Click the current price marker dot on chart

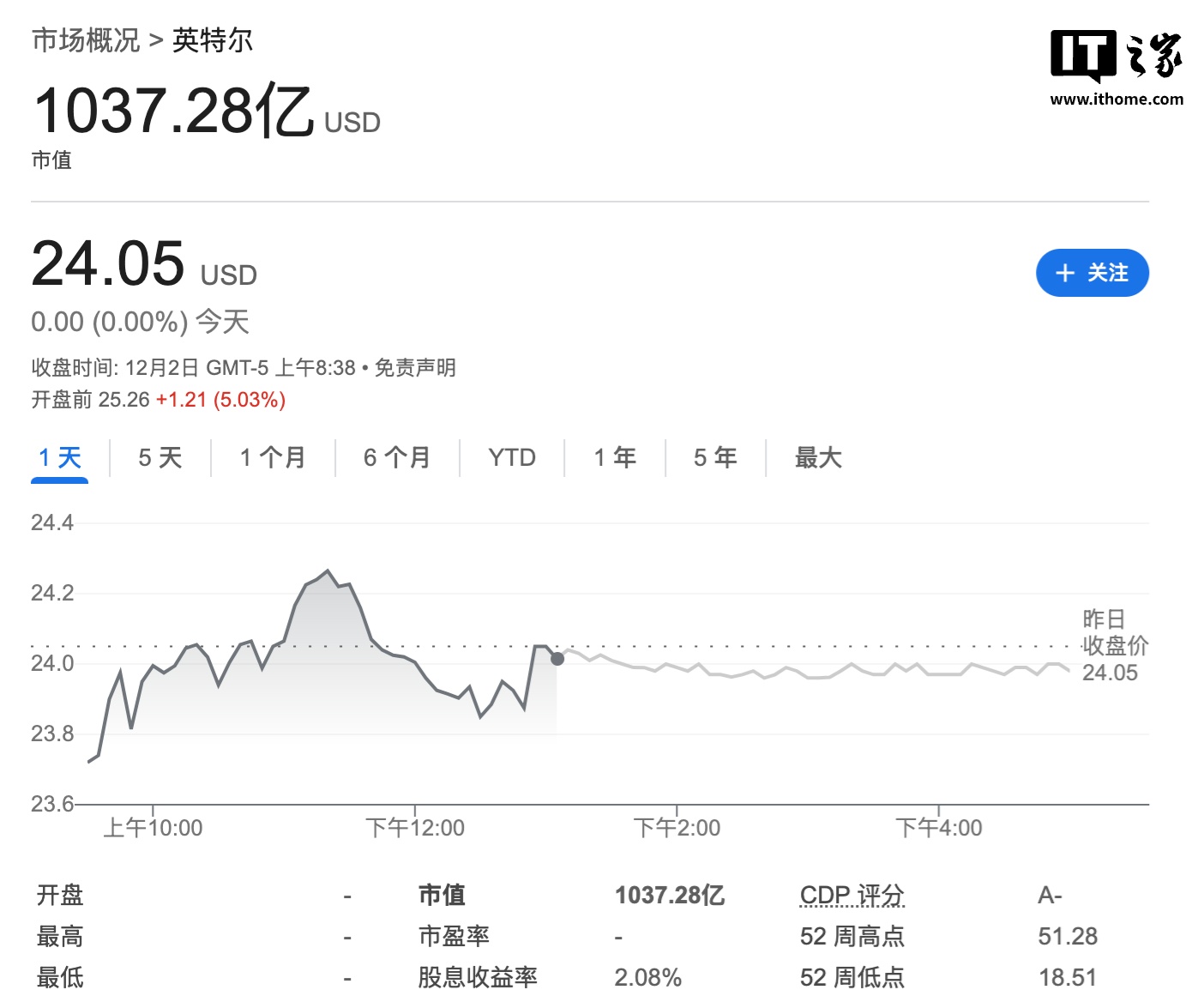pos(557,659)
